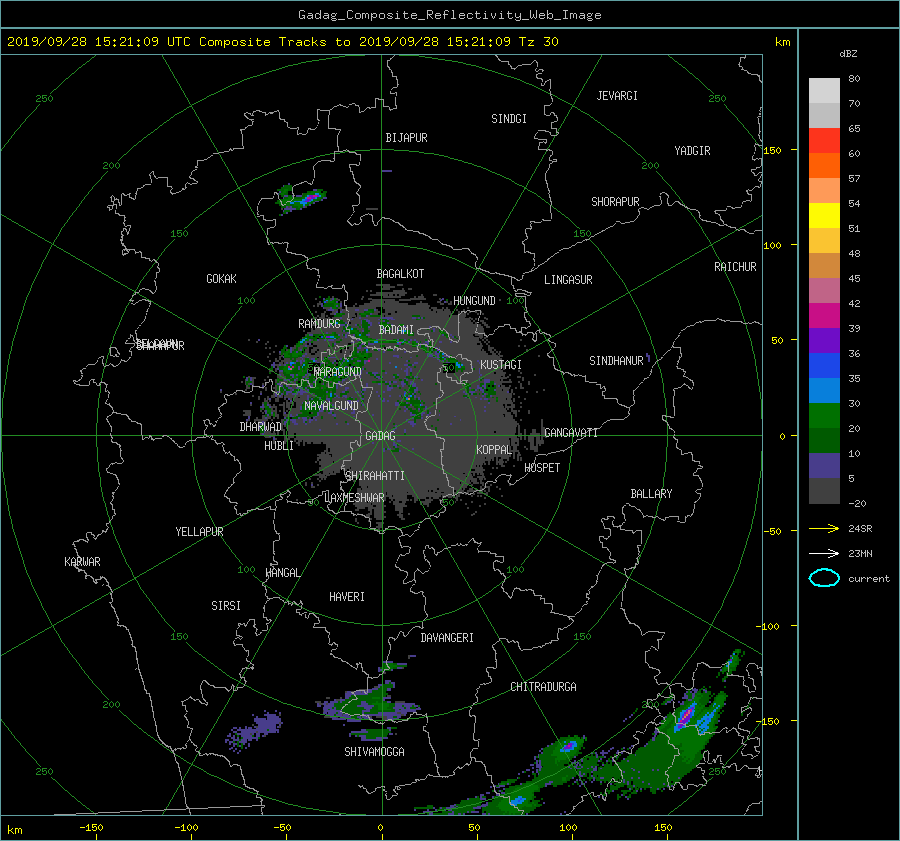Click the gray -20 dBZ color swatch

click(x=824, y=491)
